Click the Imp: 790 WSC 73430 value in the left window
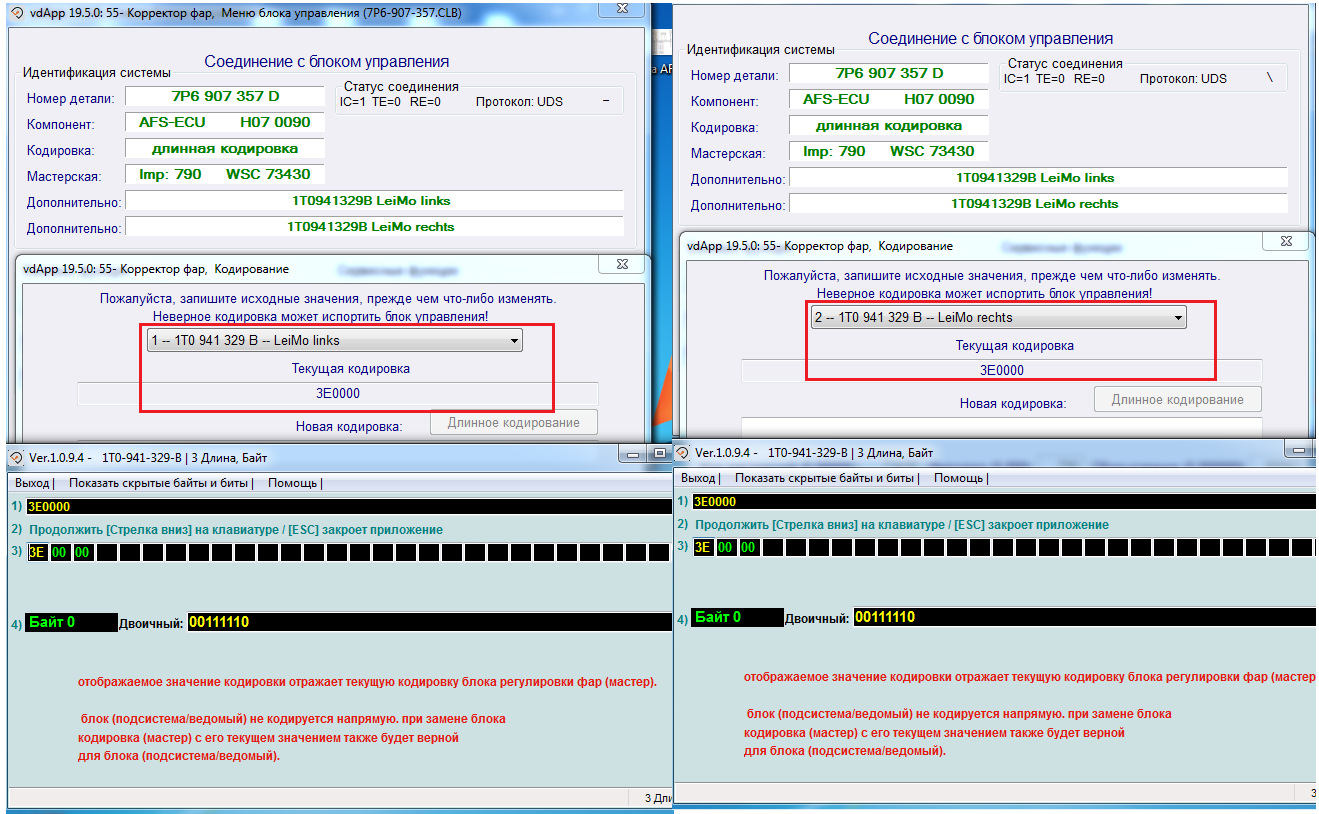The image size is (1319, 814). (225, 174)
